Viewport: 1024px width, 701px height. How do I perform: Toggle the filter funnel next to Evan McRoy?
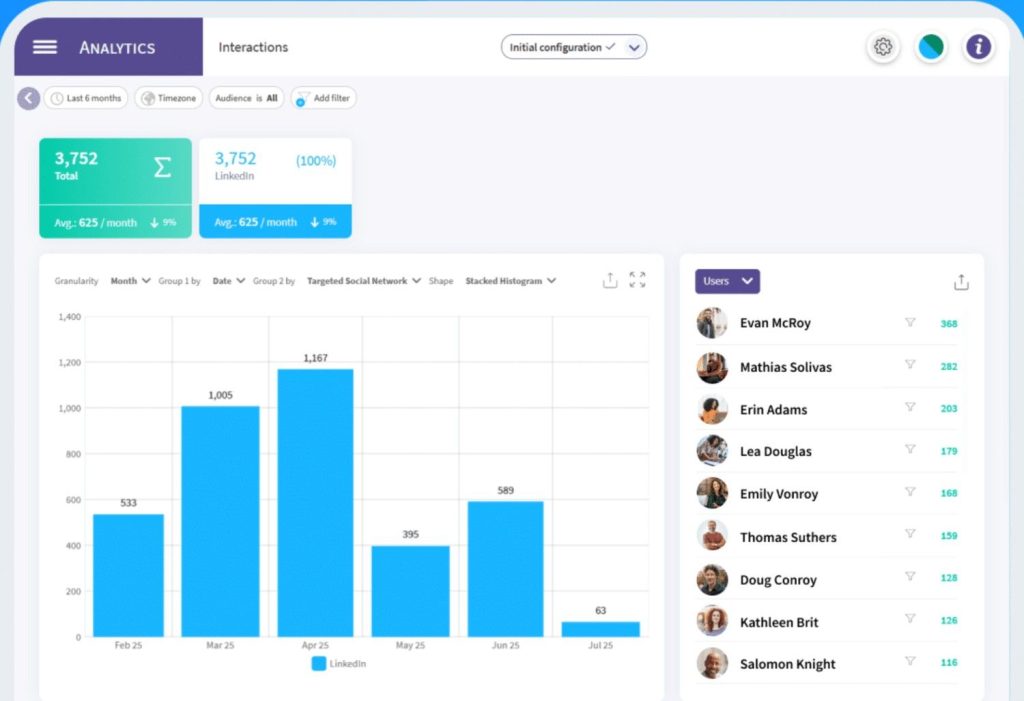pos(911,322)
